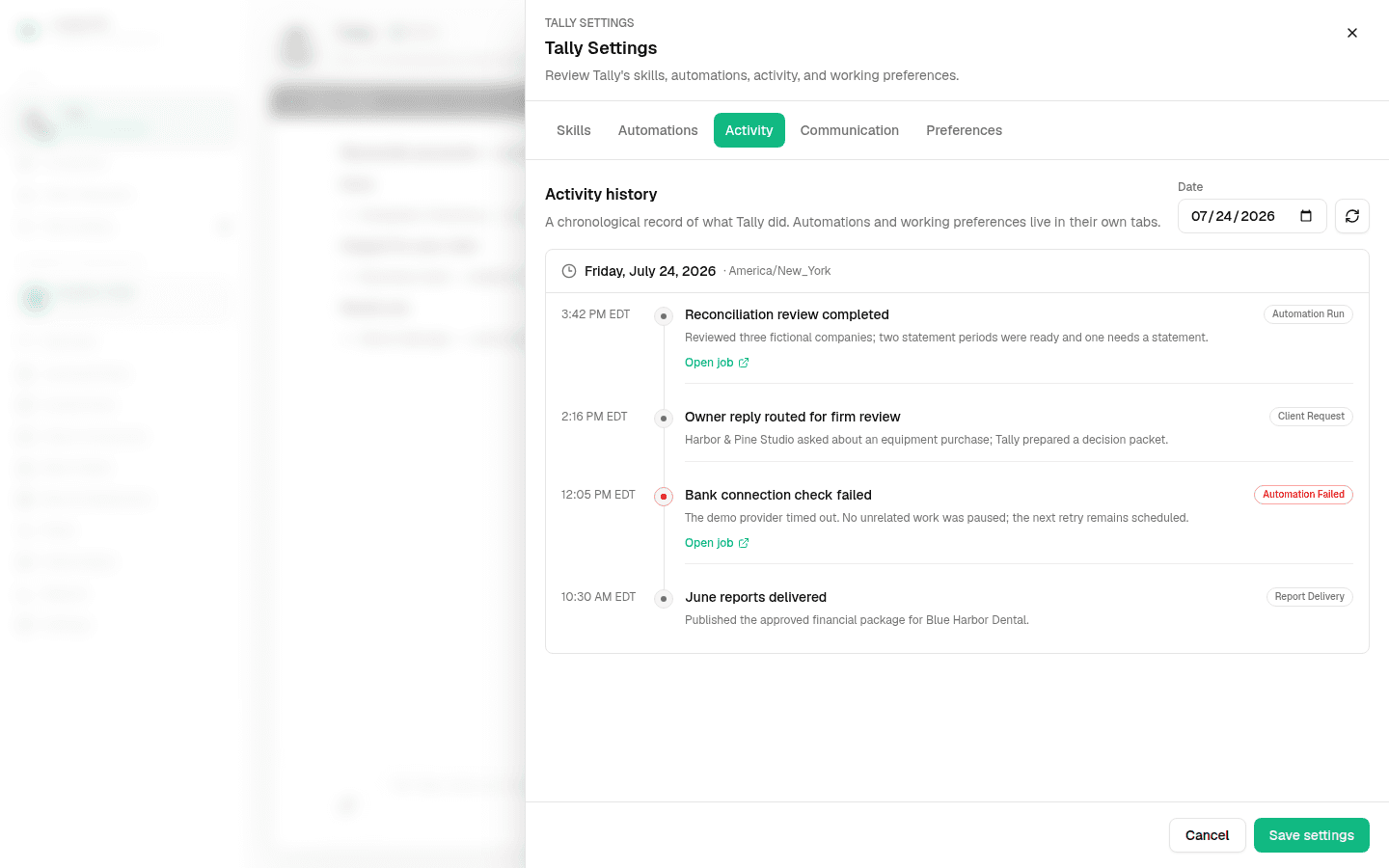The width and height of the screenshot is (1389, 868).
Task: Open job link under Reconciliation review completed
Action: pos(717,363)
